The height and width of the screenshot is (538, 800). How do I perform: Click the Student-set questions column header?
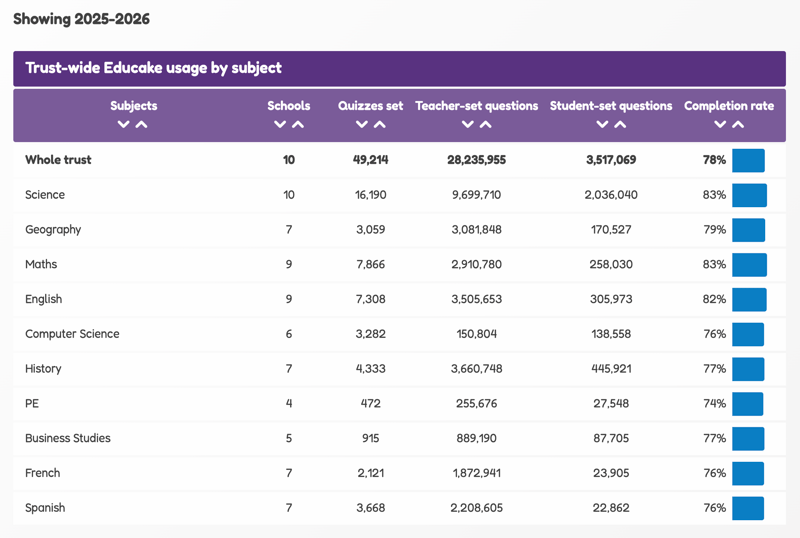[x=611, y=106]
